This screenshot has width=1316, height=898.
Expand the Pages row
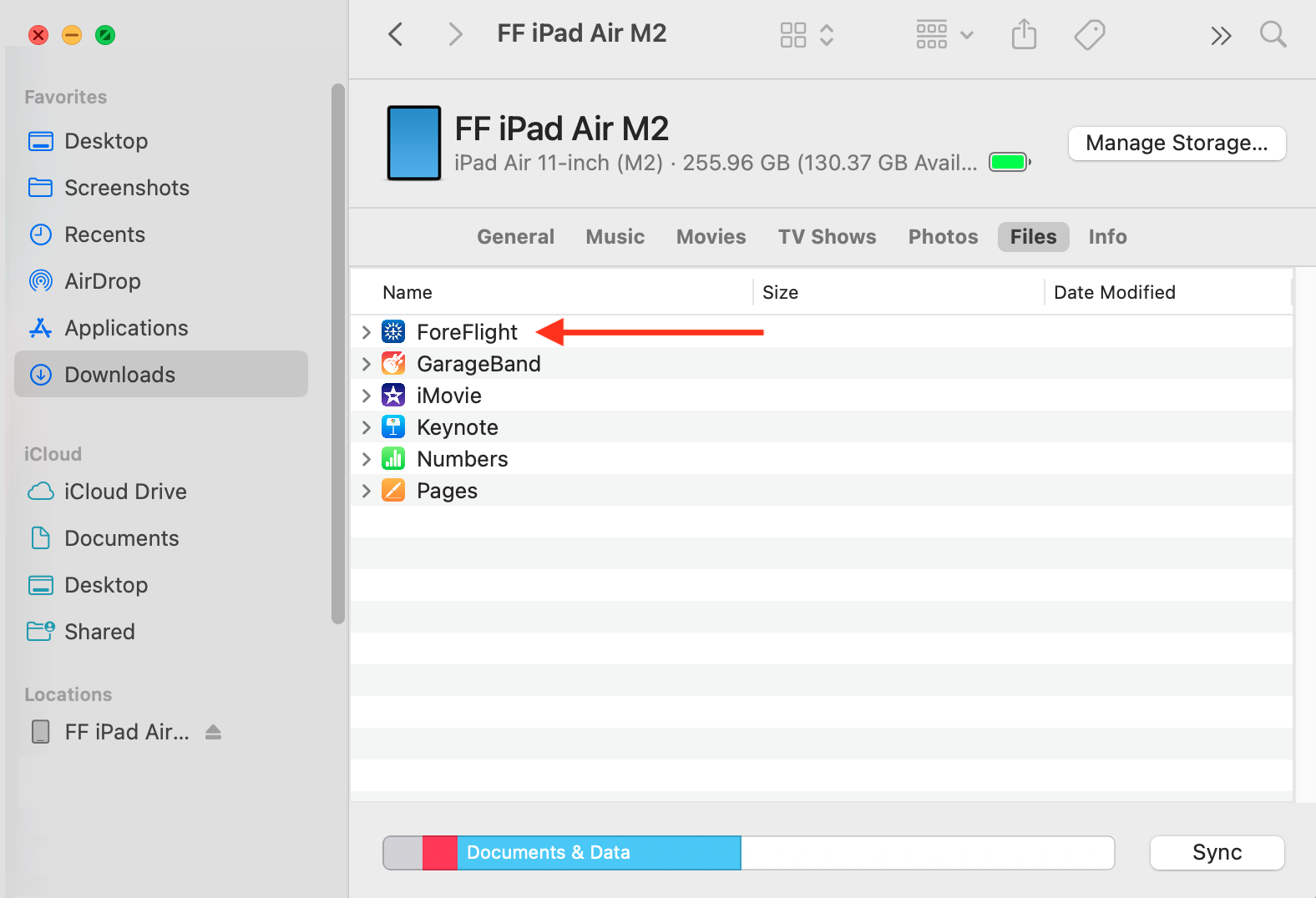[x=366, y=491]
